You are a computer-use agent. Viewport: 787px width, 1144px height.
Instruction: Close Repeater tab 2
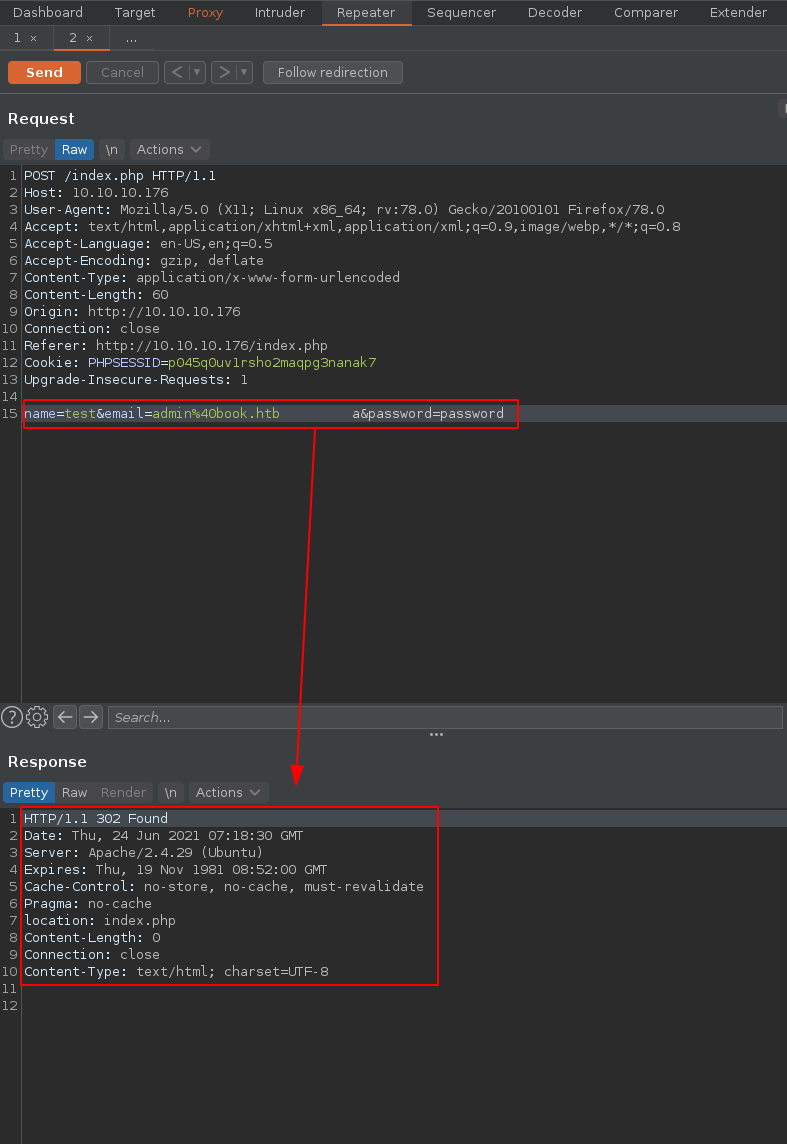89,38
